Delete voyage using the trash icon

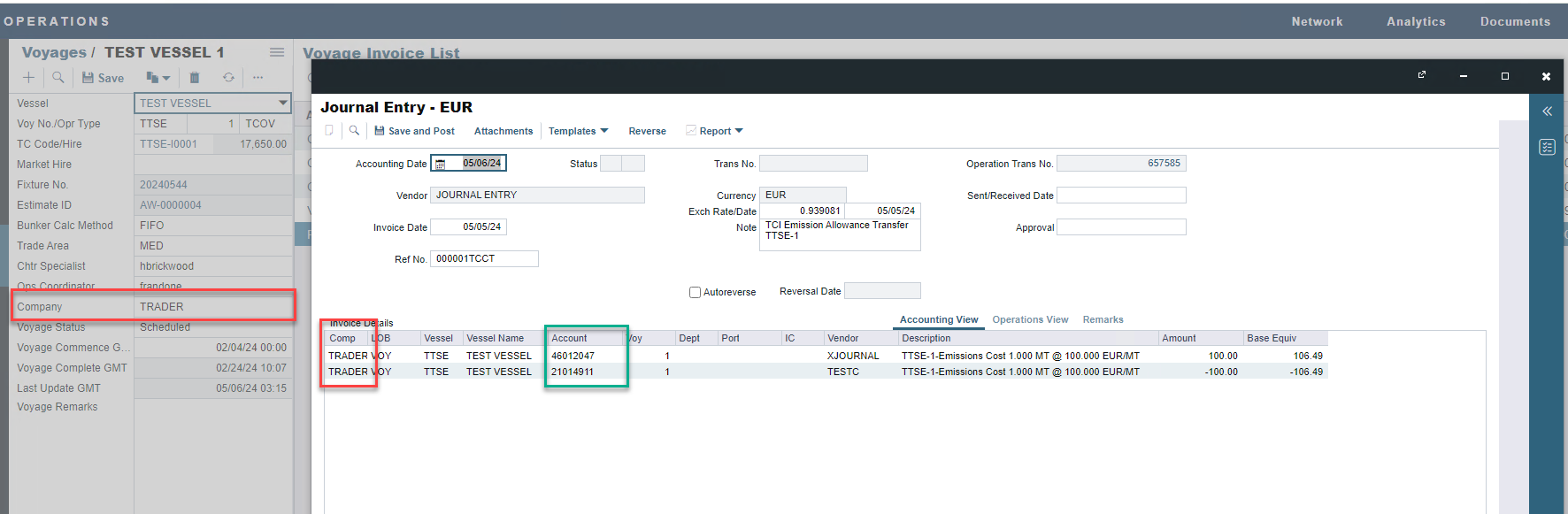(x=195, y=78)
